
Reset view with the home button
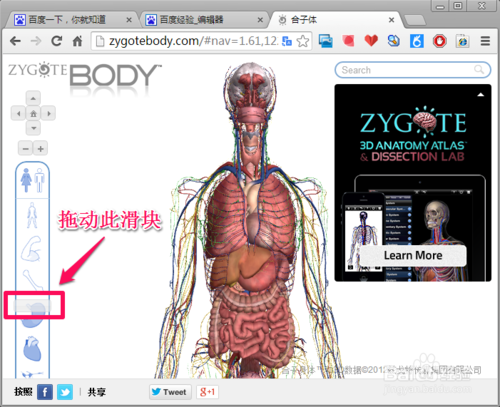click(33, 114)
